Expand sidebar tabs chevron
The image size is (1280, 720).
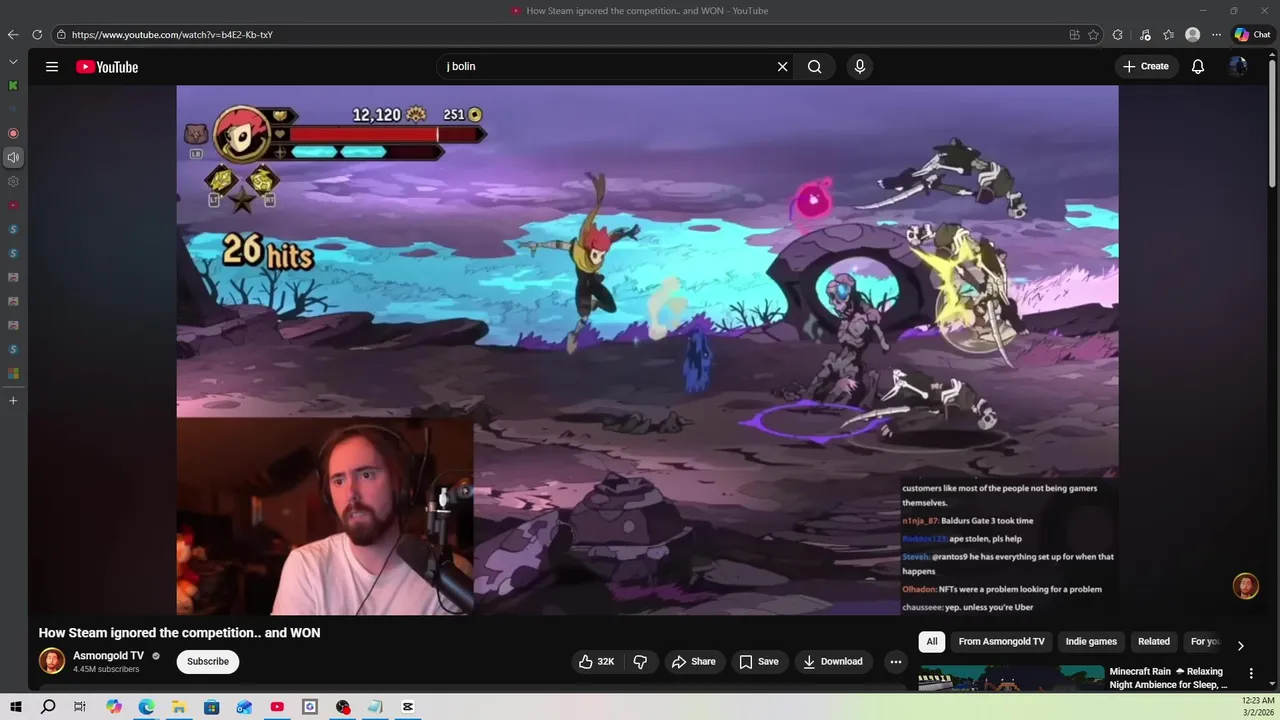pos(13,61)
